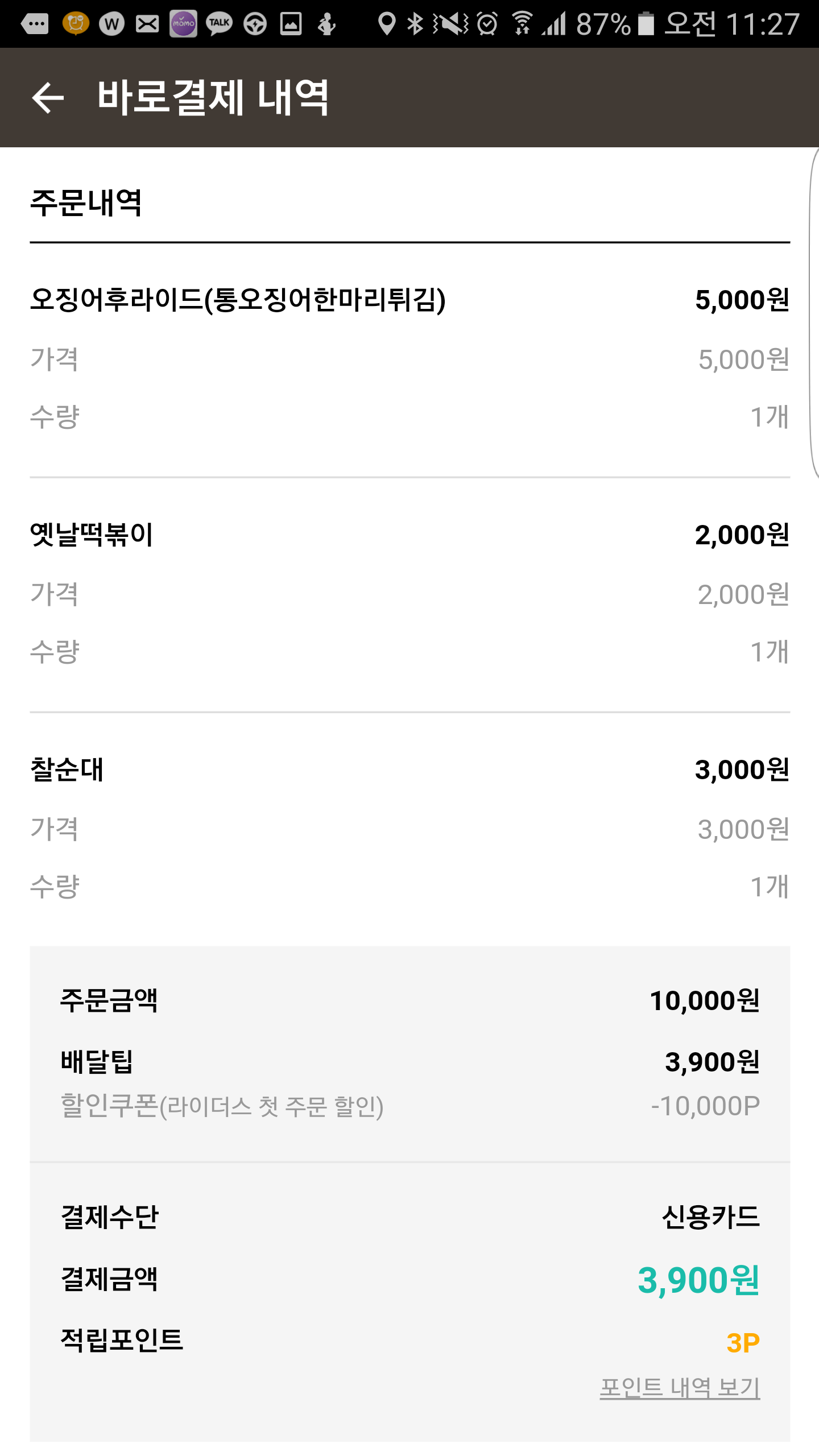Open the KakaoTalk notification icon
Image resolution: width=819 pixels, height=1456 pixels.
click(219, 24)
